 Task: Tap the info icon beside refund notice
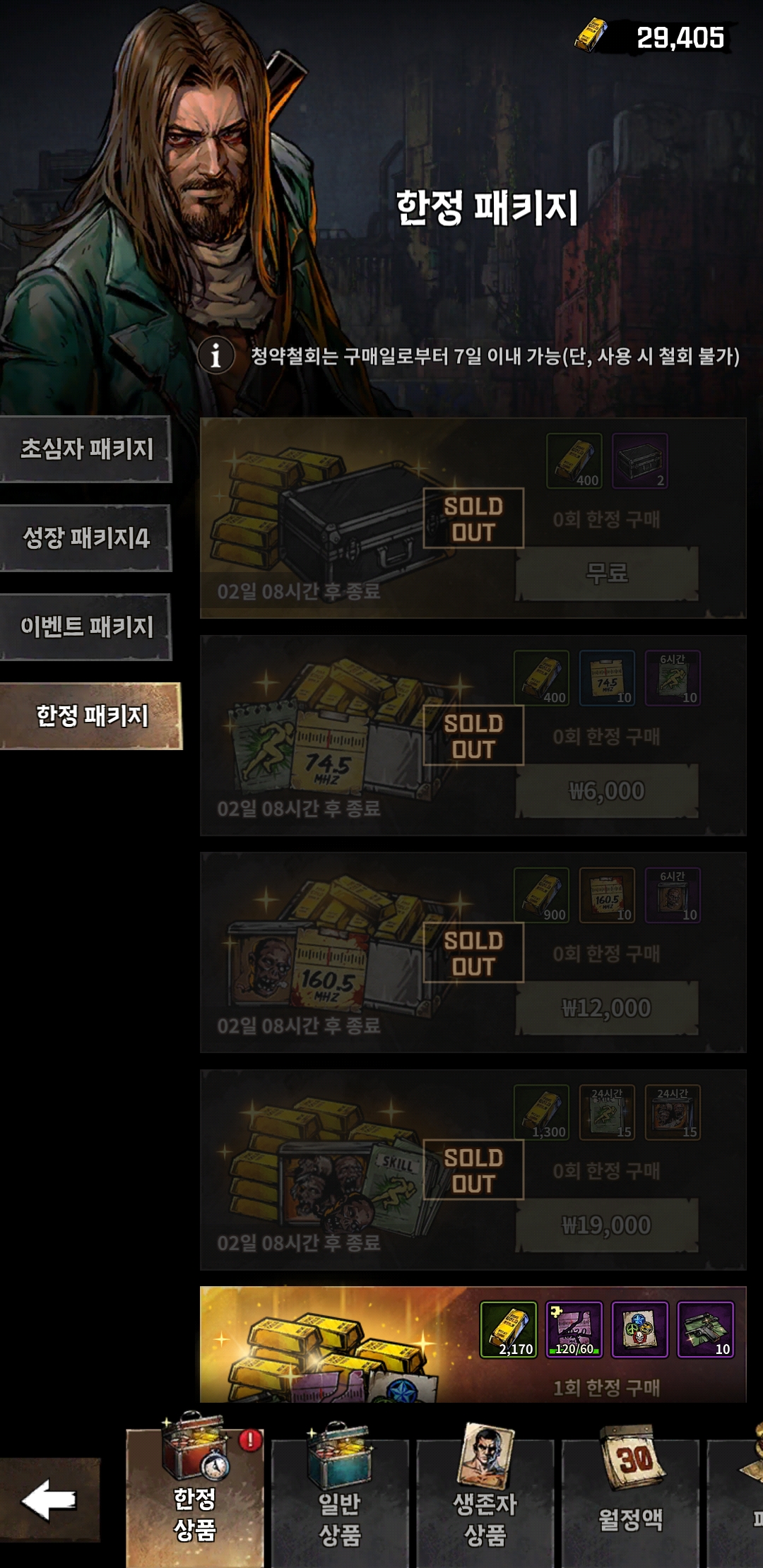tap(215, 355)
